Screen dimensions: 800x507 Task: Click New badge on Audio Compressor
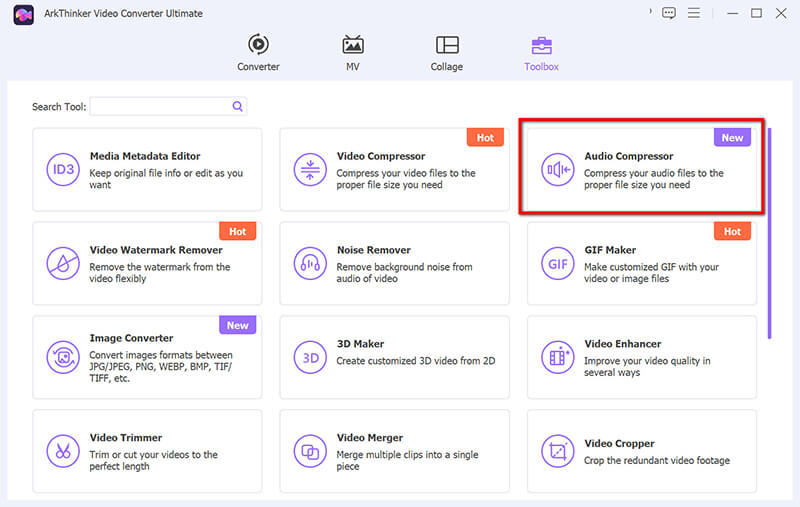[x=732, y=137]
